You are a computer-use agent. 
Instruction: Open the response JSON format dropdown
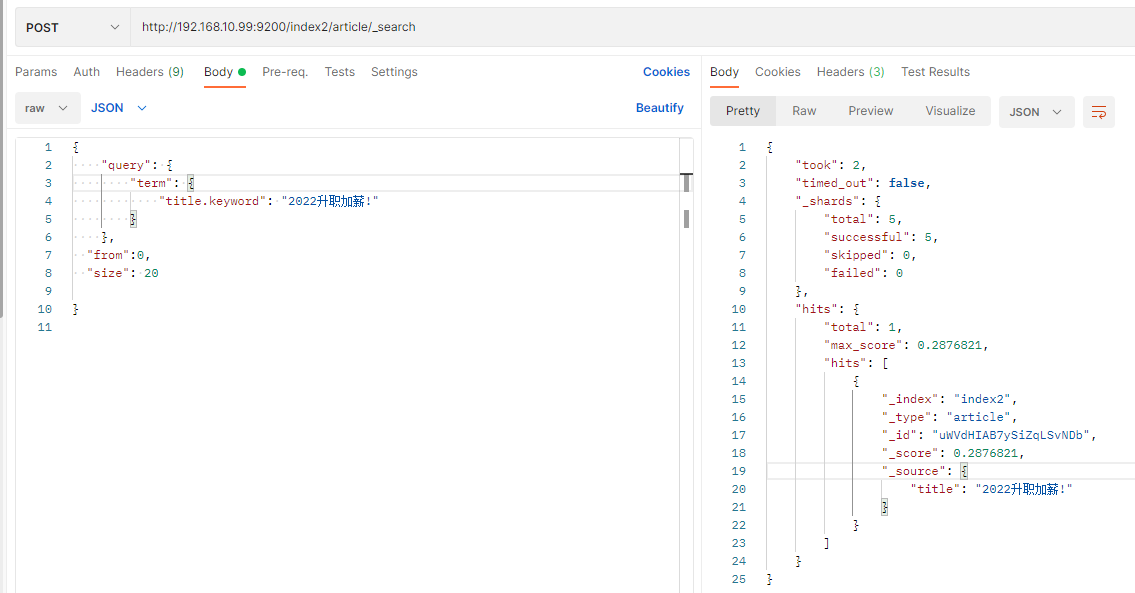coord(1037,112)
